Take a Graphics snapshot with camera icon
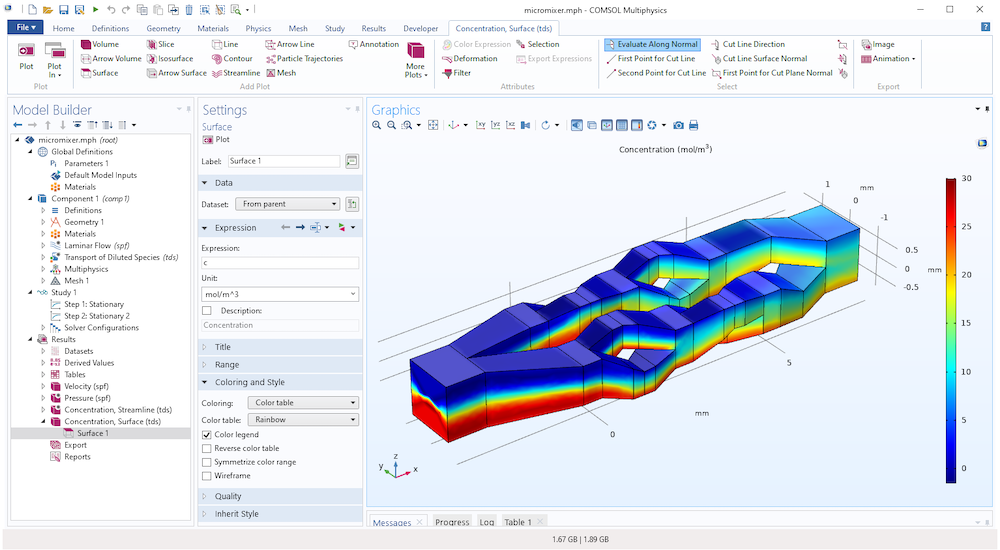1000x550 pixels. pos(679,125)
